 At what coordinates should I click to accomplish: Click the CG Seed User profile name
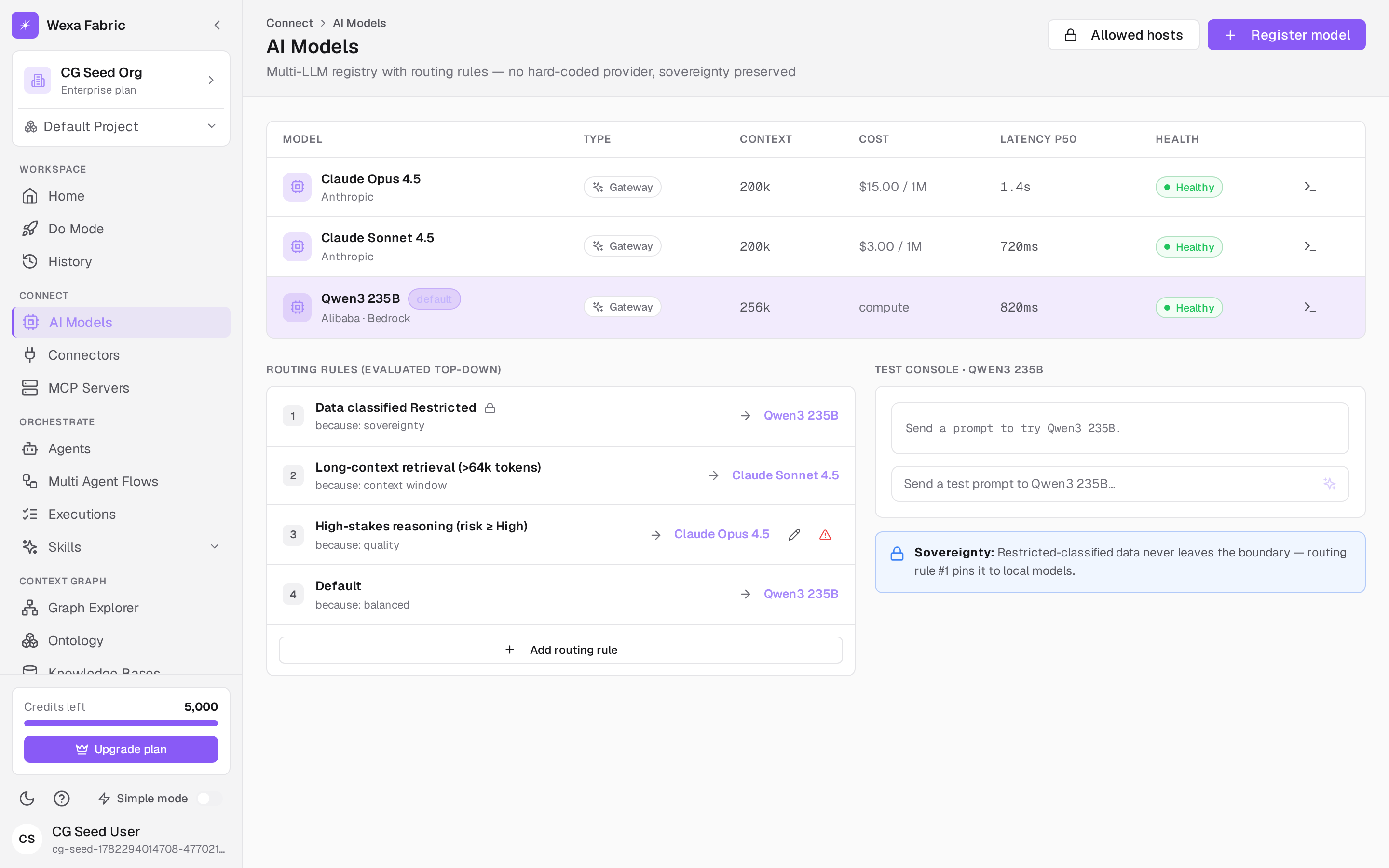[x=96, y=831]
